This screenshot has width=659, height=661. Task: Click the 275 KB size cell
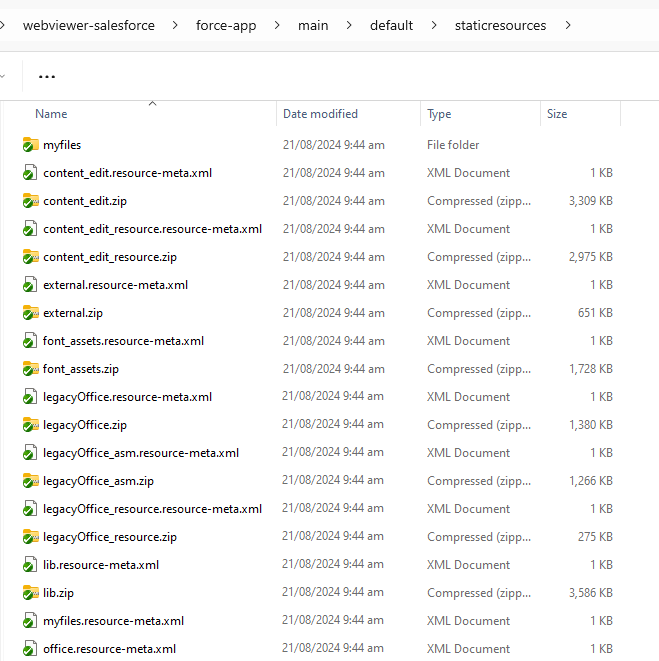click(x=595, y=537)
